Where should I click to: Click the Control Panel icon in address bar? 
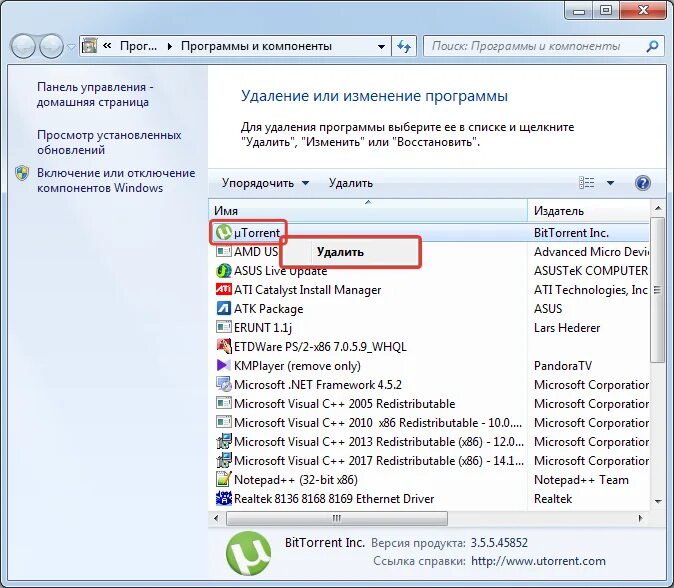pyautogui.click(x=89, y=46)
